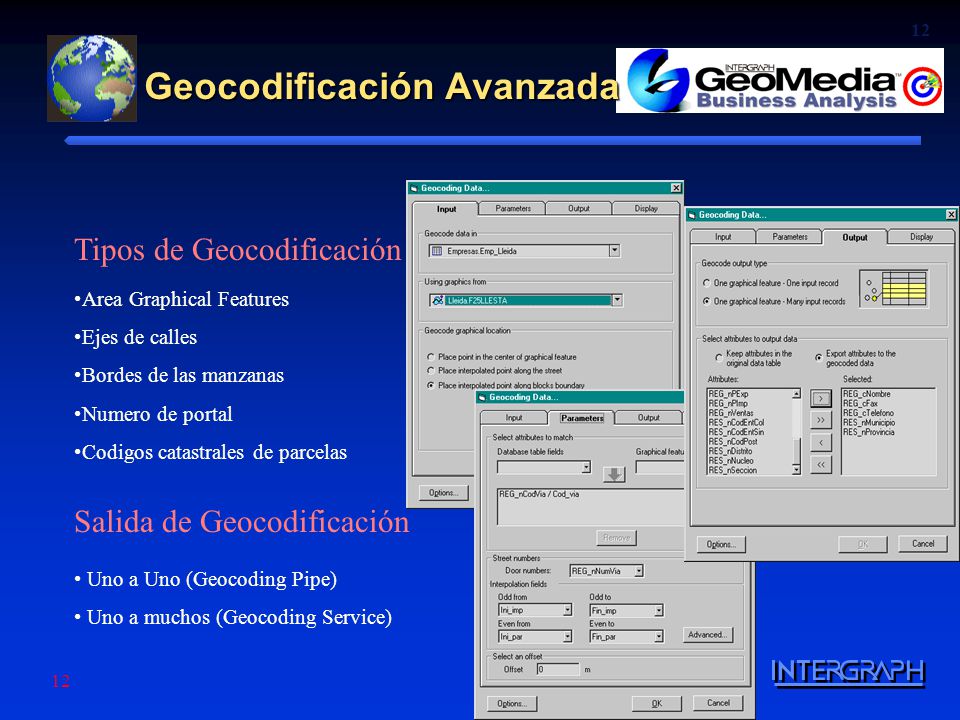960x720 pixels.
Task: Open the Even from Ini_par dropdown
Action: (568, 637)
